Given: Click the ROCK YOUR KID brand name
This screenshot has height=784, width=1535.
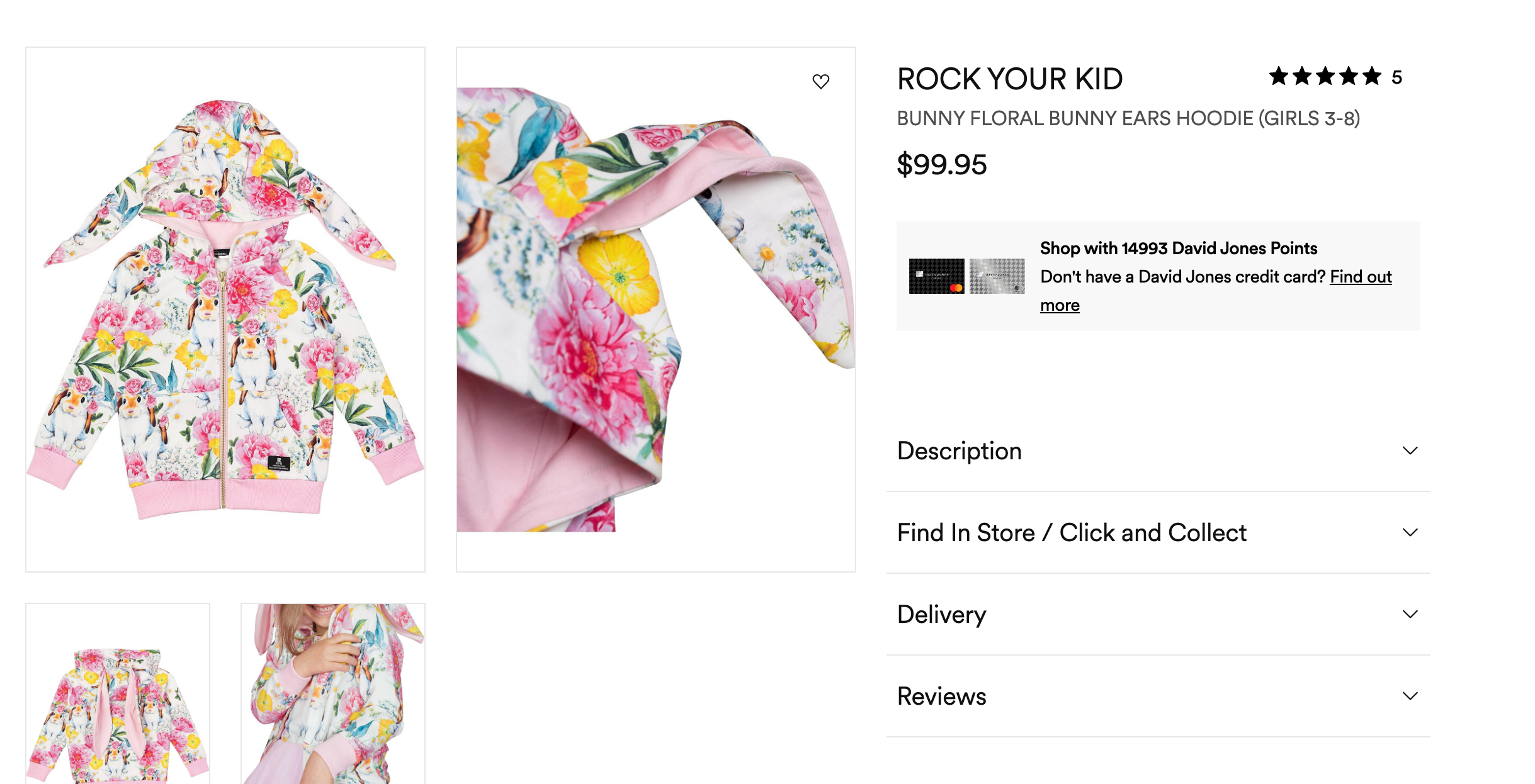Looking at the screenshot, I should (1009, 79).
